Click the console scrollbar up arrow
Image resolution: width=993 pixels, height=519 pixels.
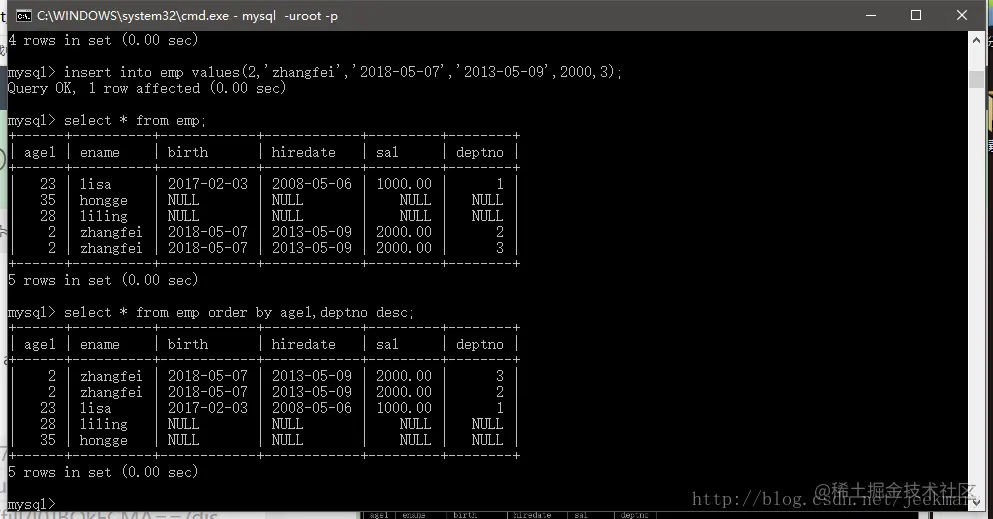click(976, 41)
